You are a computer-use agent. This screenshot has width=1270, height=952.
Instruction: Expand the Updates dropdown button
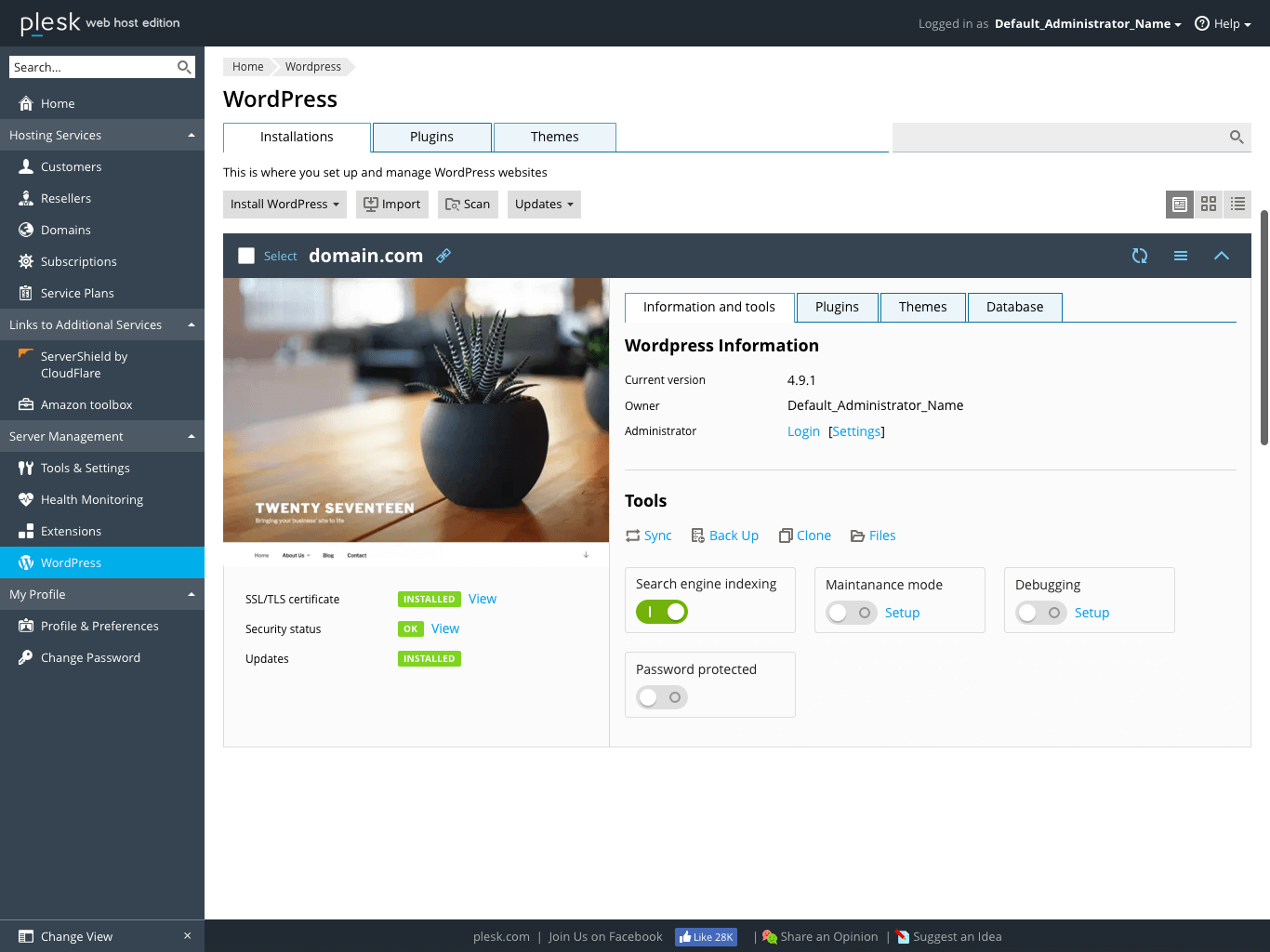click(x=544, y=205)
